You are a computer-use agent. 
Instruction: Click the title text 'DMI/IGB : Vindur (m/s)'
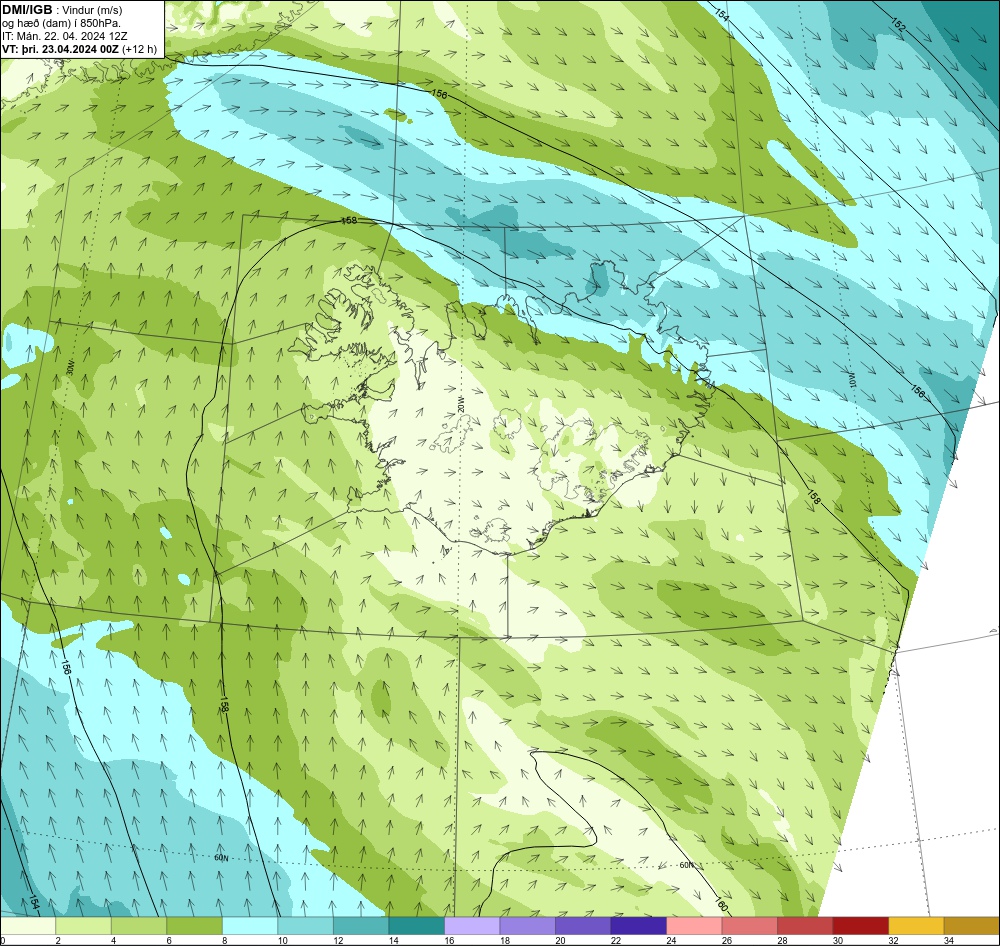(x=62, y=10)
